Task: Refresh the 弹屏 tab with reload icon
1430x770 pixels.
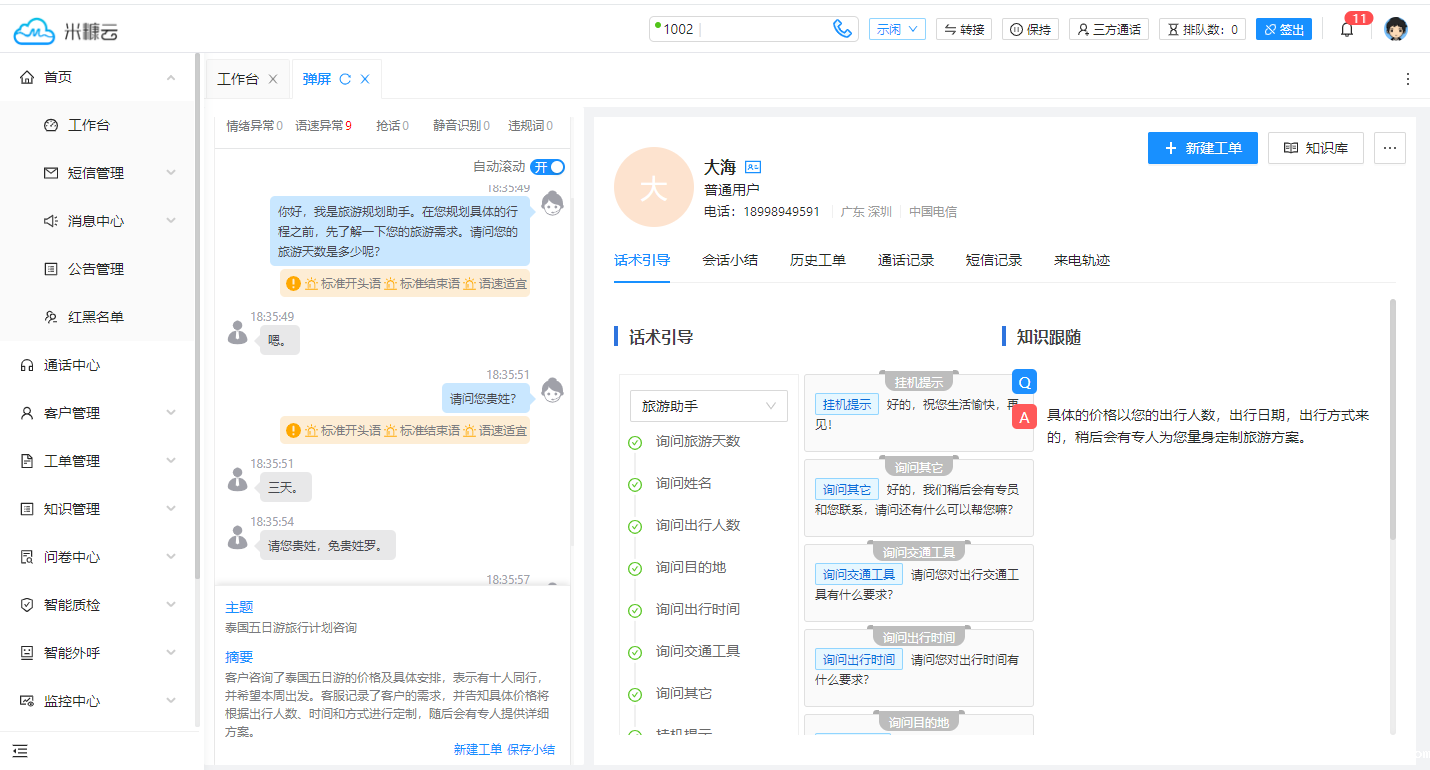Action: point(345,79)
